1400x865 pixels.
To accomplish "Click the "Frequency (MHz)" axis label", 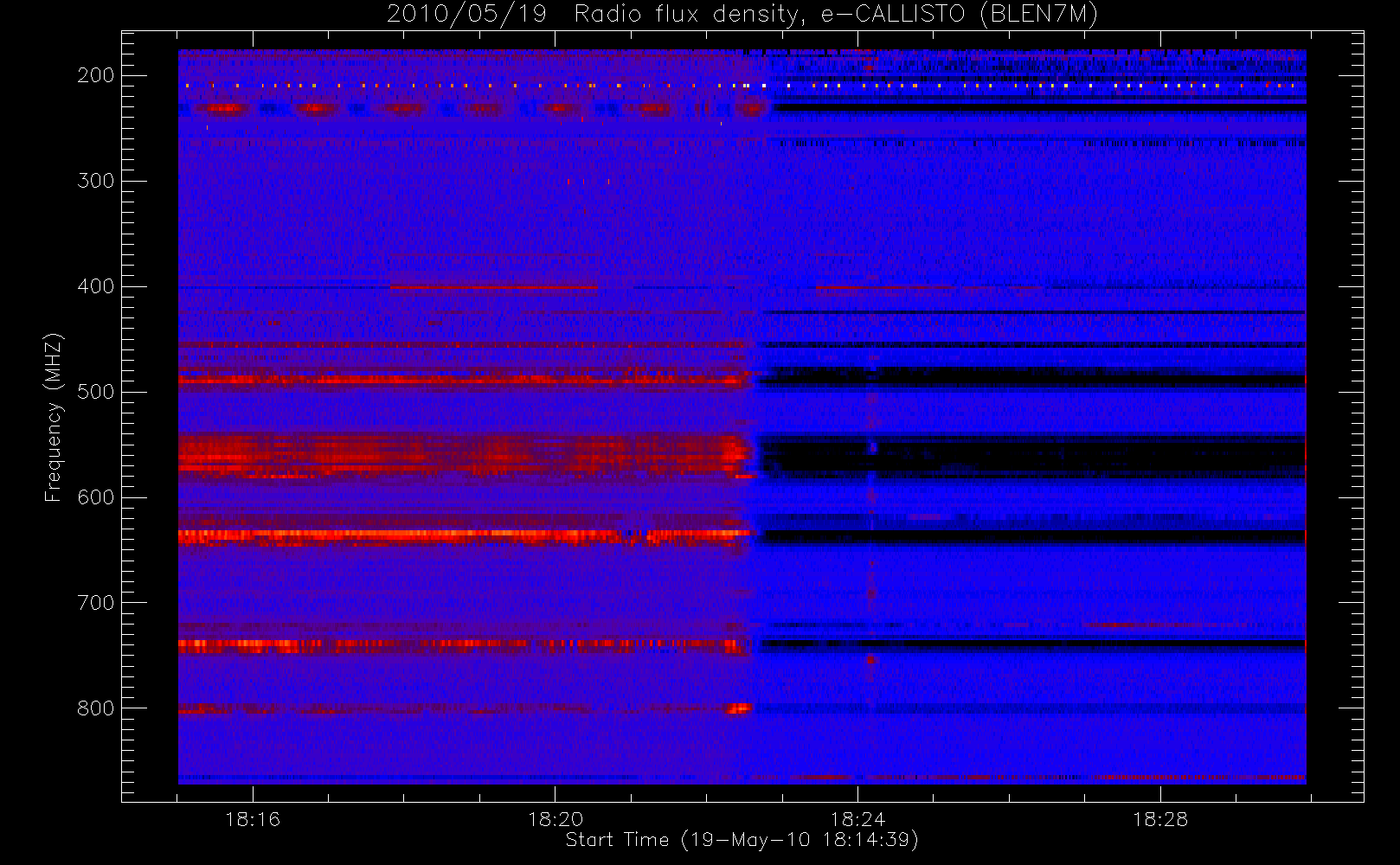I will click(x=54, y=418).
